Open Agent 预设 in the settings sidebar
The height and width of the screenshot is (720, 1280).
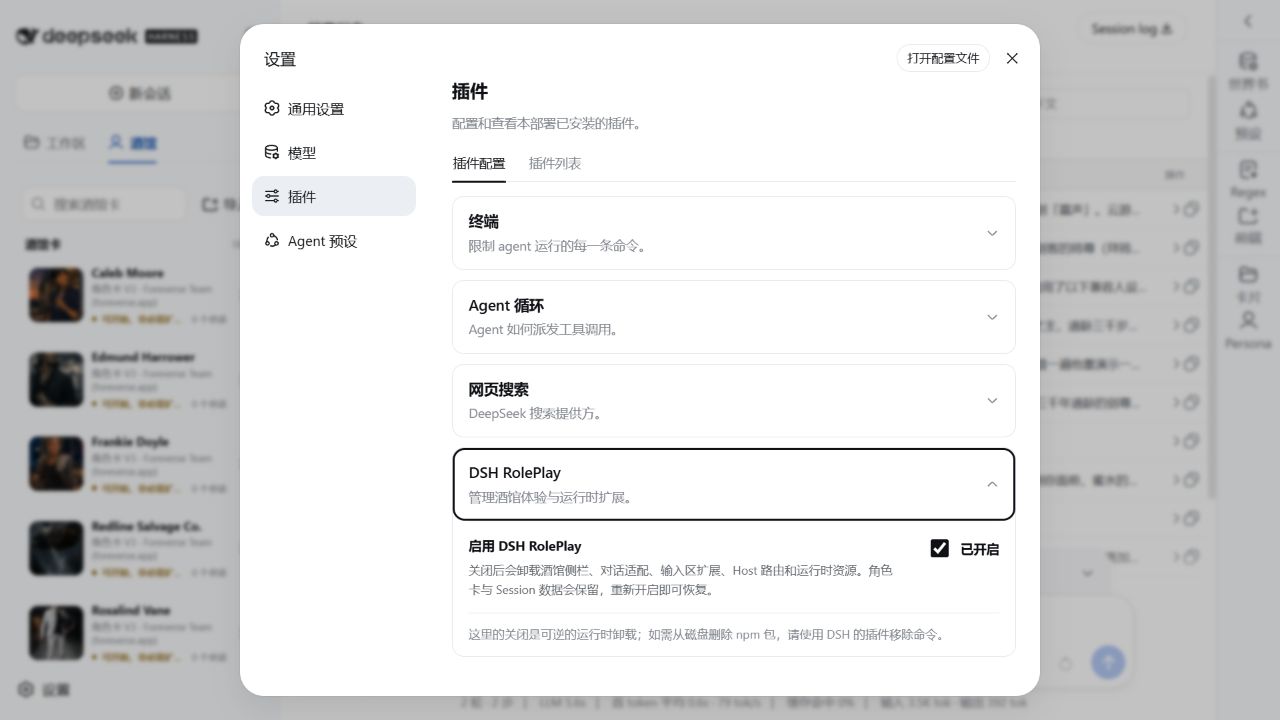[334, 240]
